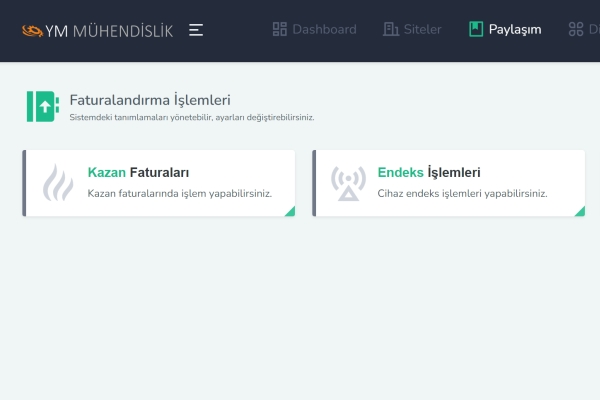Click Kazan faturalarında işlem yapabilirsiniz description
Screen dimensions: 600x400
pos(179,193)
